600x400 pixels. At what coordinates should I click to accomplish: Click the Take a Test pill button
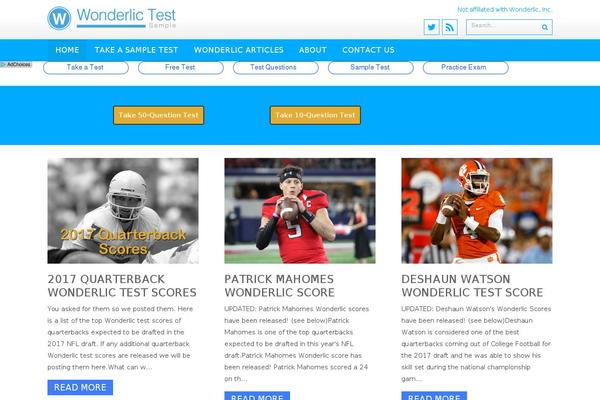86,67
